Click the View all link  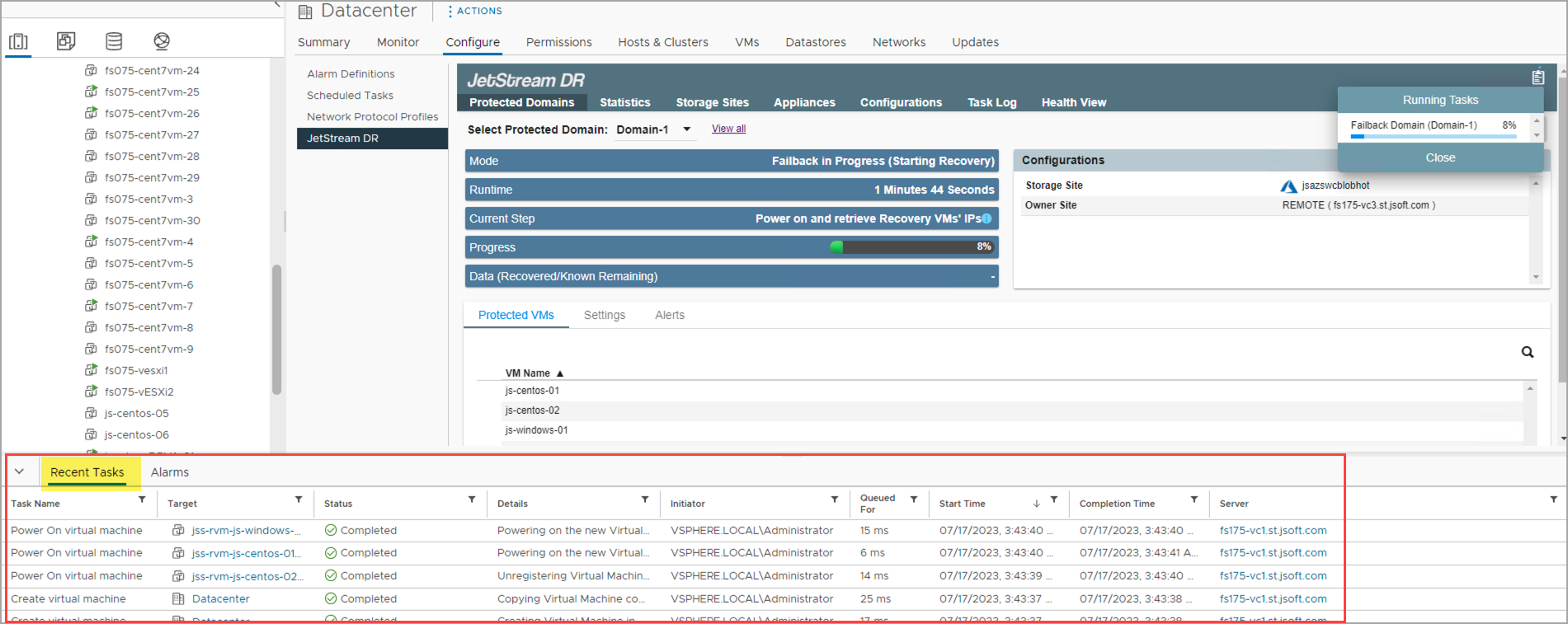(728, 129)
